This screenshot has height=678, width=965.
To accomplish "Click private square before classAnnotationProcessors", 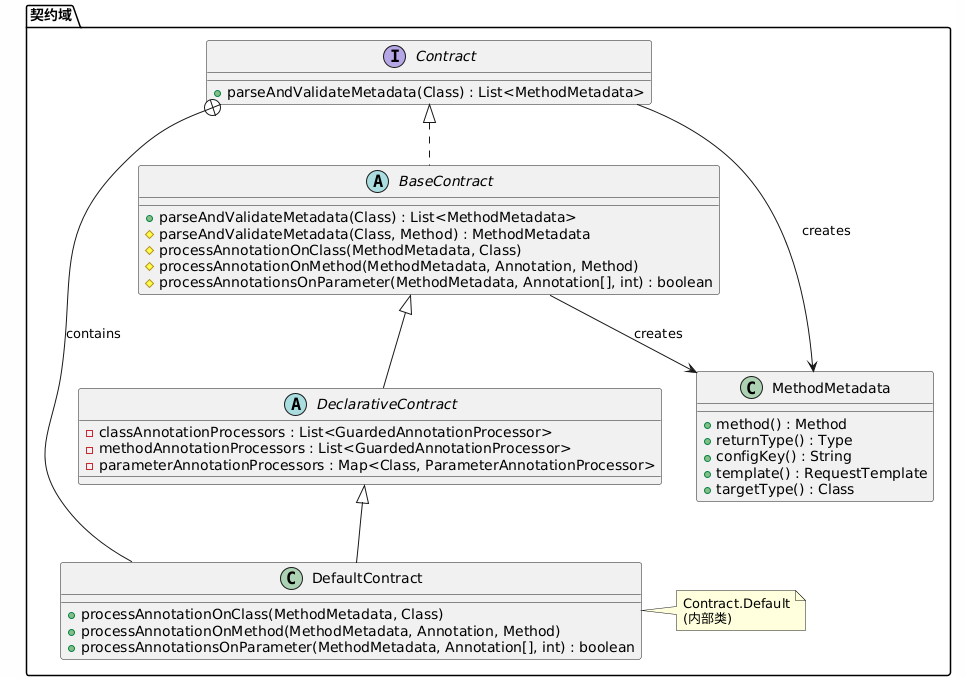I will coord(89,433).
